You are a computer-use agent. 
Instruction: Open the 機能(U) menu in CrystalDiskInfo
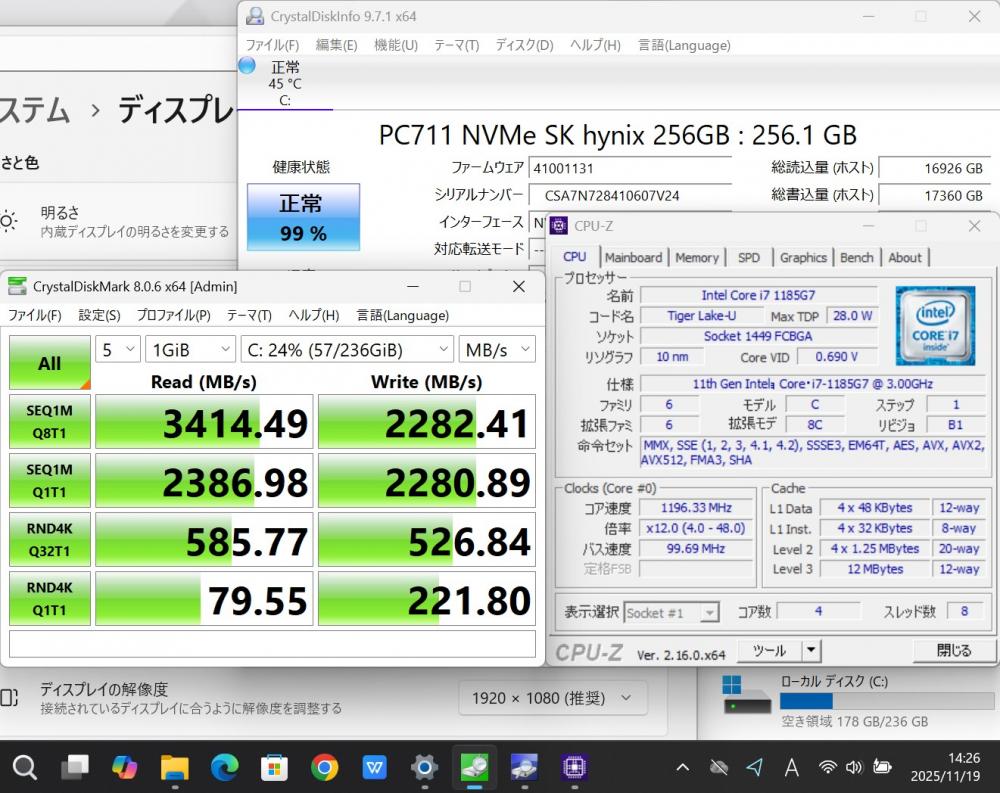tap(395, 45)
